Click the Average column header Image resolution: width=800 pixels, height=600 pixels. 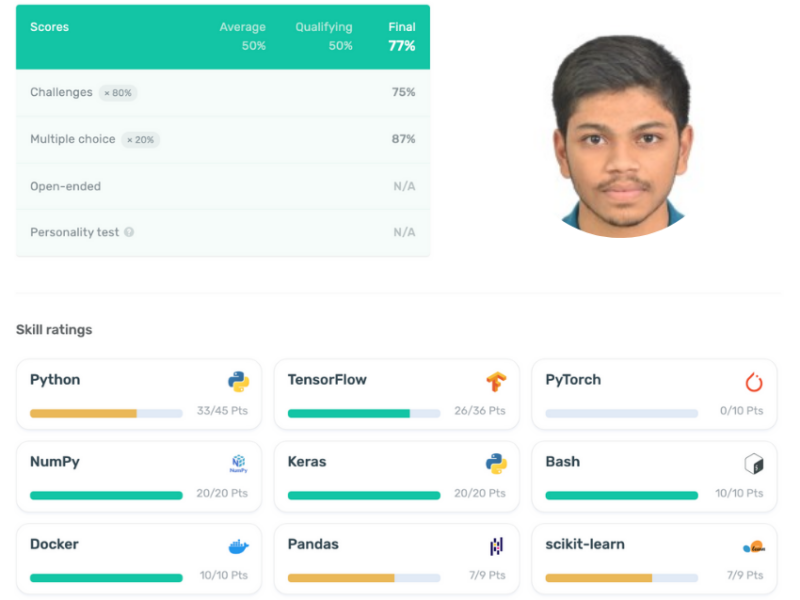coord(242,27)
